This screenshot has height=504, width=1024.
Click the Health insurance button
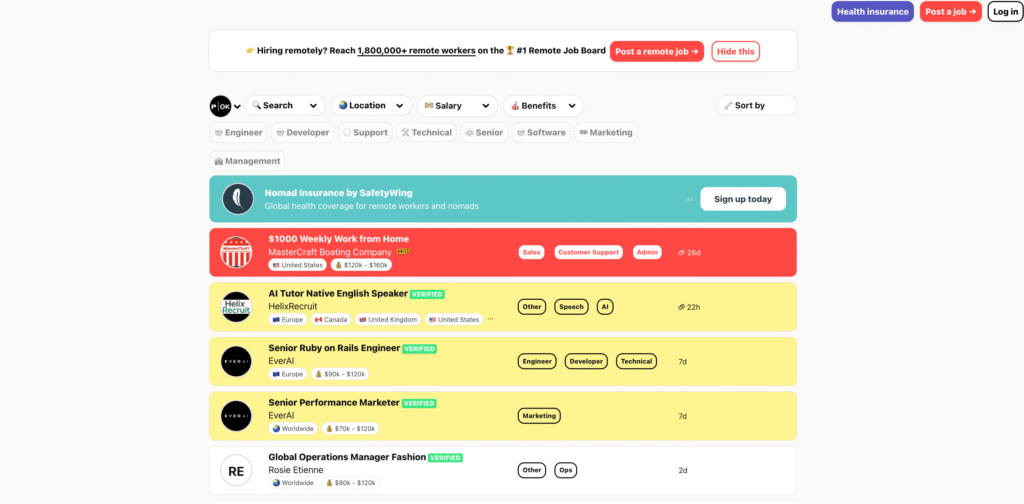pyautogui.click(x=872, y=12)
